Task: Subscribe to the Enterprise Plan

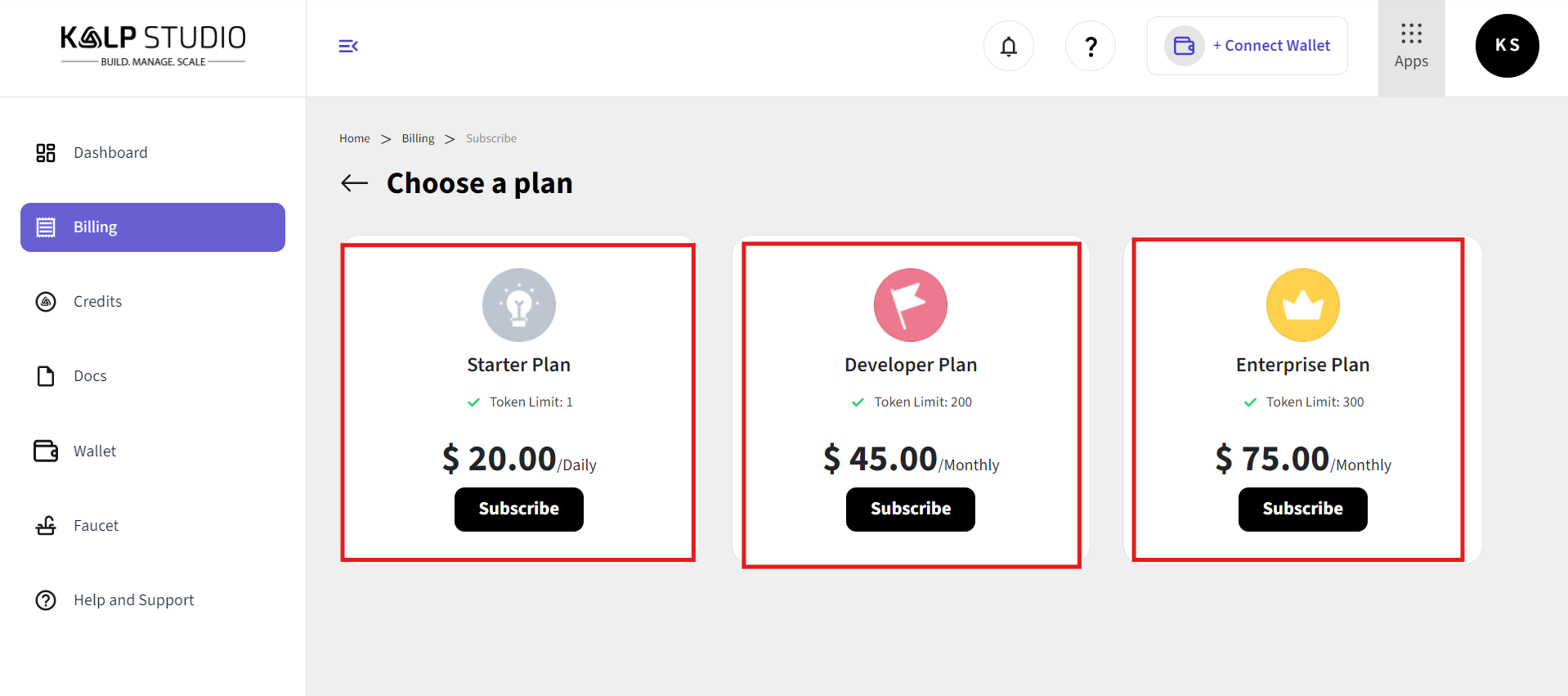Action: tap(1302, 509)
